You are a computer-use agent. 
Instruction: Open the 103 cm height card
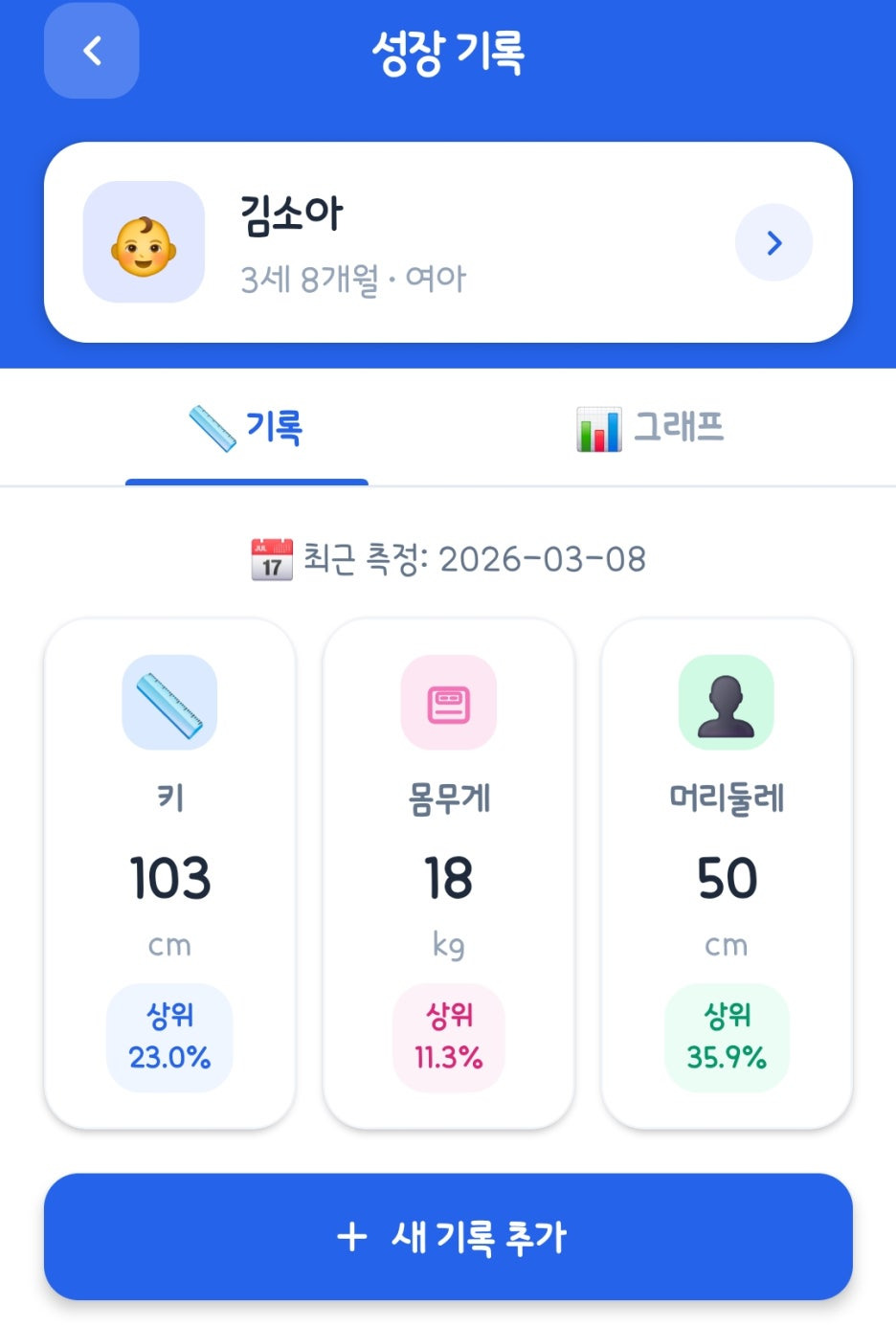(x=169, y=874)
